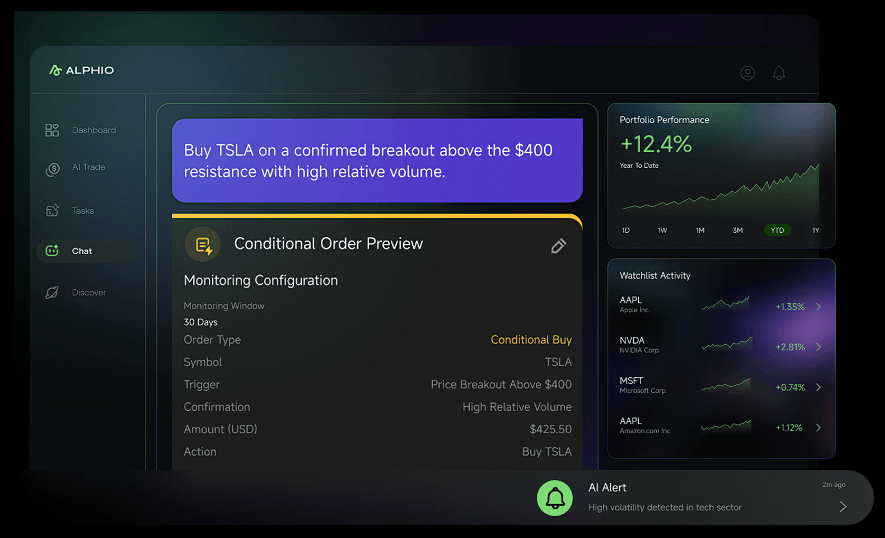Image resolution: width=885 pixels, height=538 pixels.
Task: Open High volatility detected alert text
Action: click(x=665, y=508)
